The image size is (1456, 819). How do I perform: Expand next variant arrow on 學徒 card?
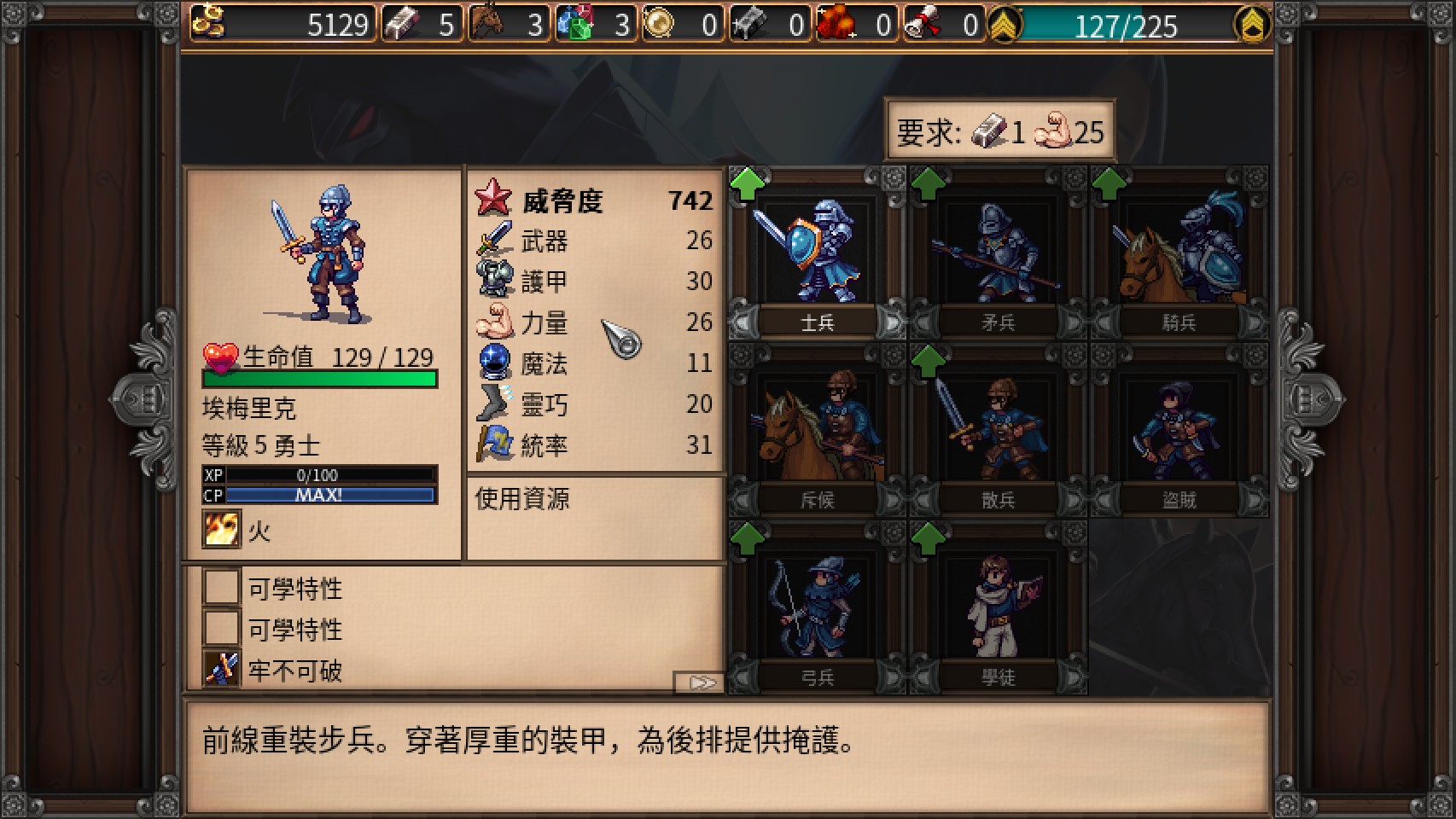click(x=1071, y=678)
